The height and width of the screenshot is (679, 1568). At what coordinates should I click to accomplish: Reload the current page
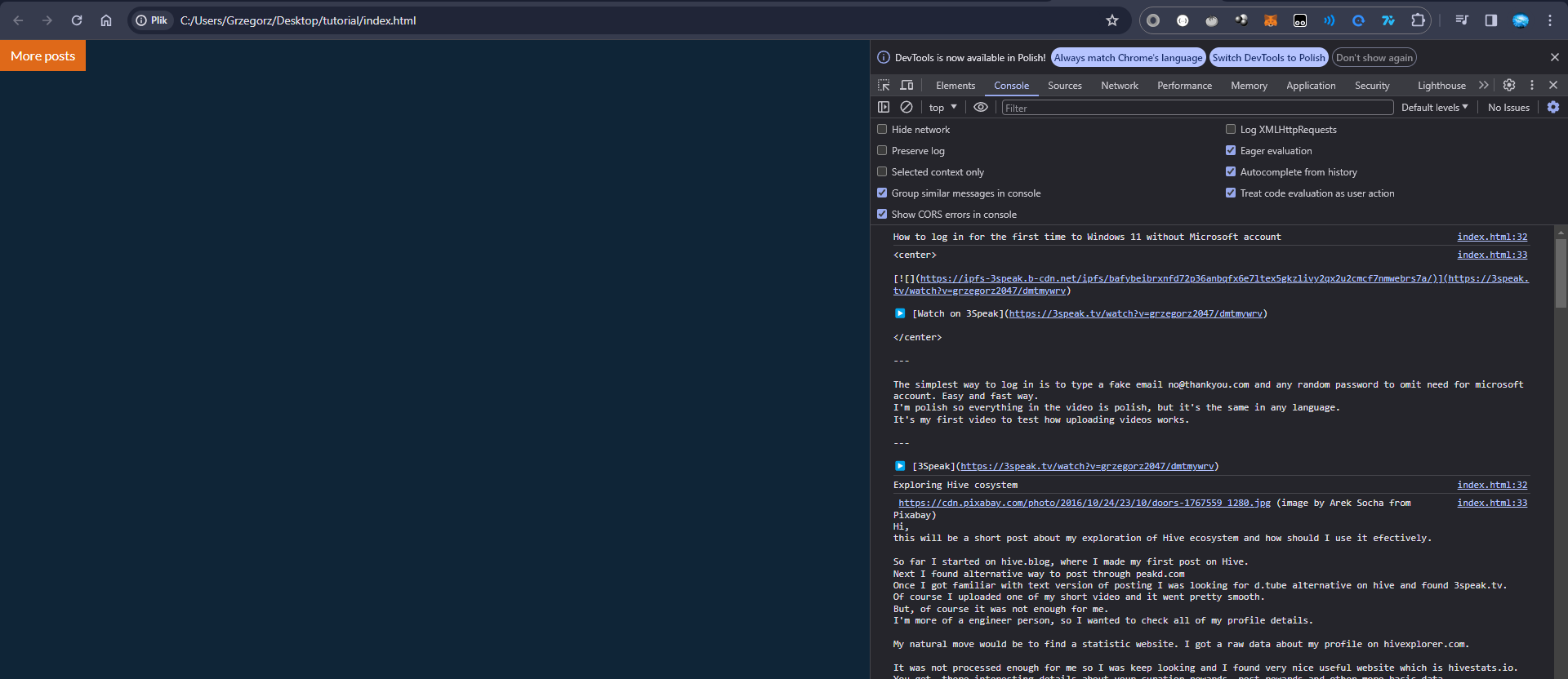tap(77, 20)
